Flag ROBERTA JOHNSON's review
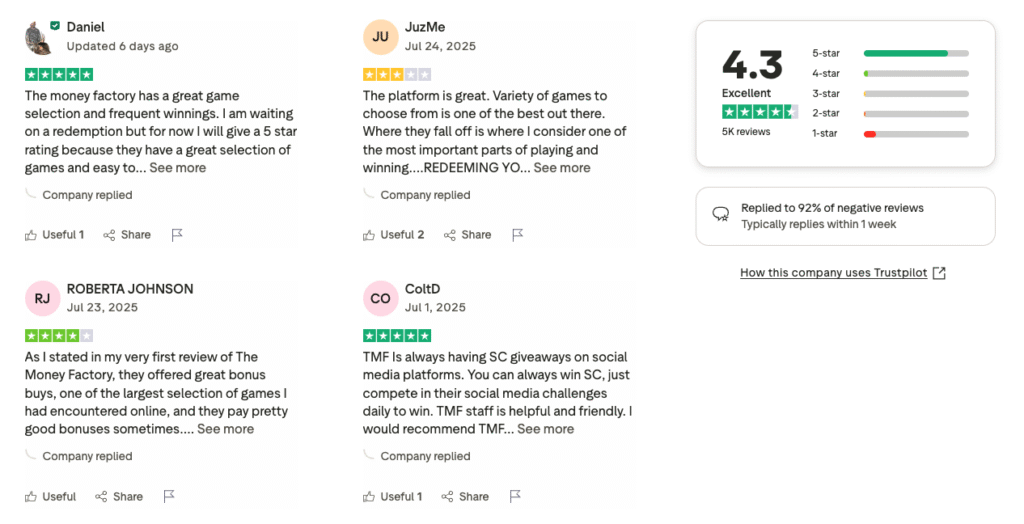This screenshot has width=1024, height=524. click(x=168, y=497)
